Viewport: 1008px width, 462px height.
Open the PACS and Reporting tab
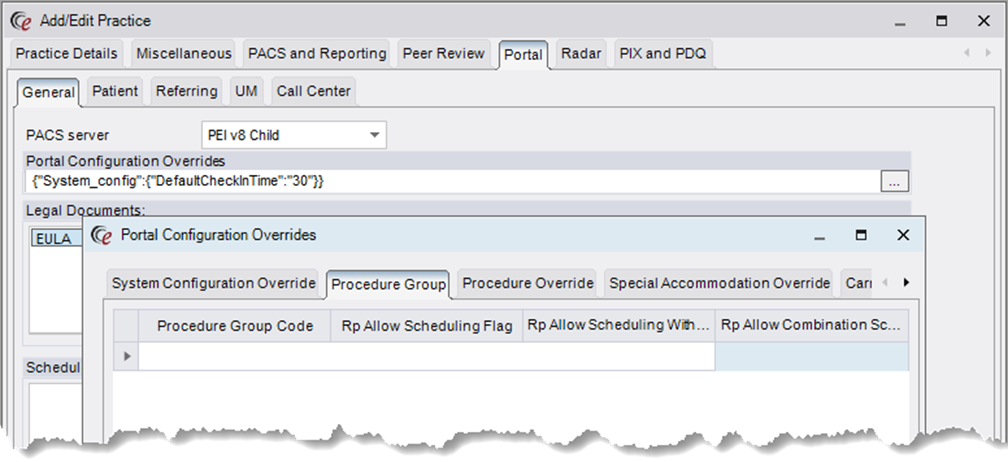pos(317,54)
